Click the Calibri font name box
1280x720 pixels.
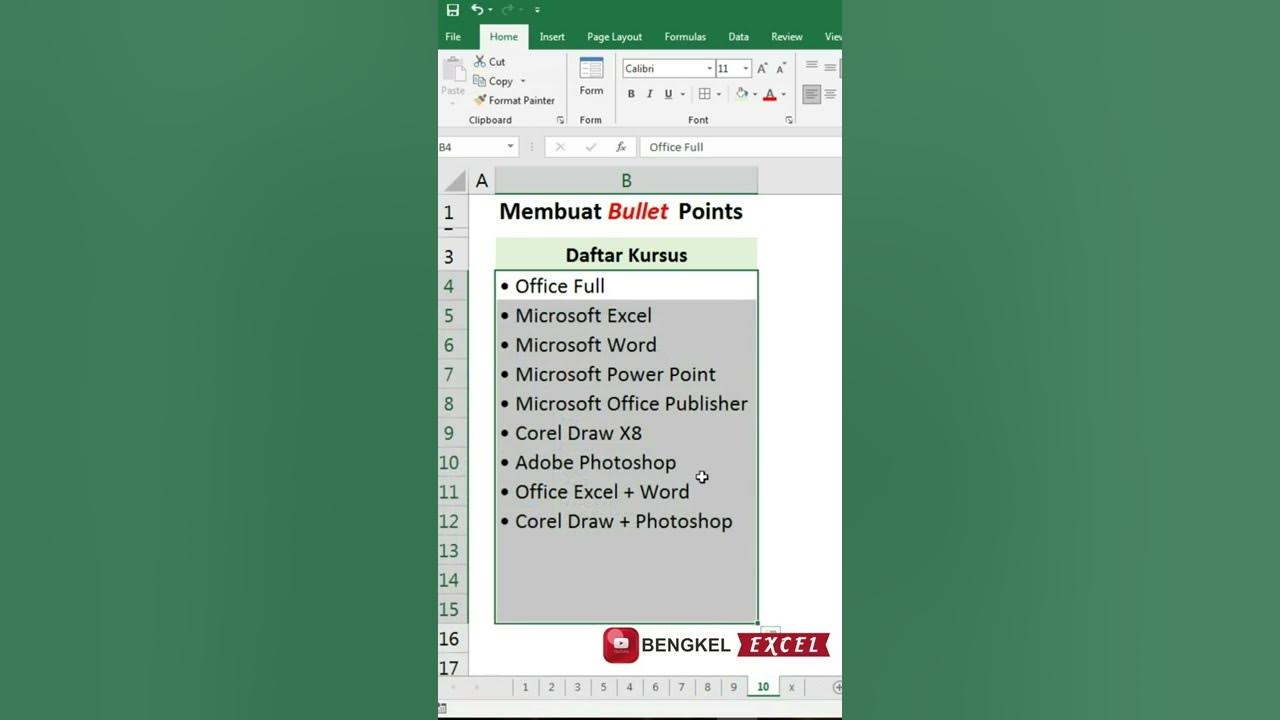(x=663, y=68)
